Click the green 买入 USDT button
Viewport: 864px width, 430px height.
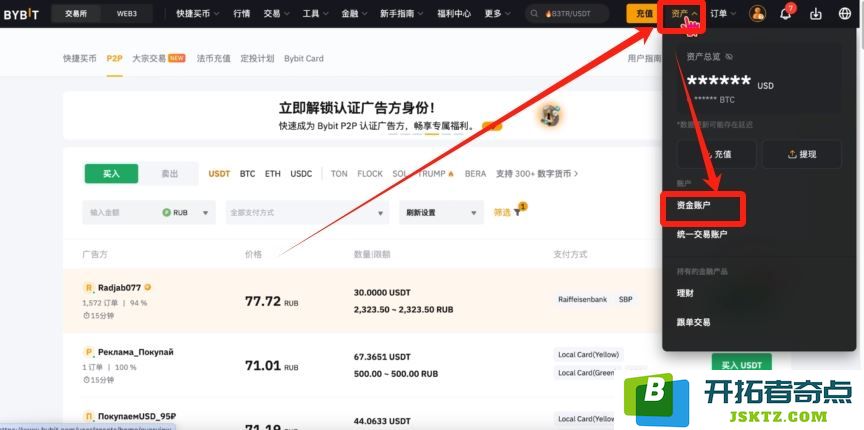[x=742, y=365]
